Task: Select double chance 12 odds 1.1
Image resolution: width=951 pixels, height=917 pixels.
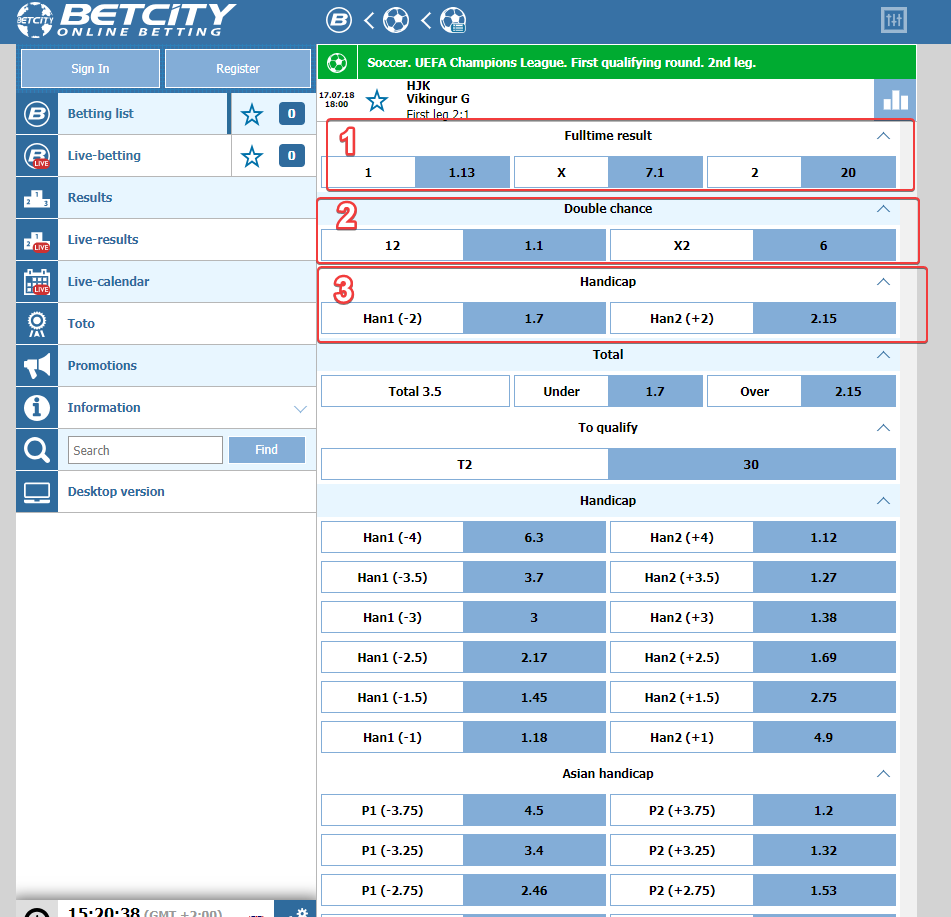Action: [x=534, y=246]
